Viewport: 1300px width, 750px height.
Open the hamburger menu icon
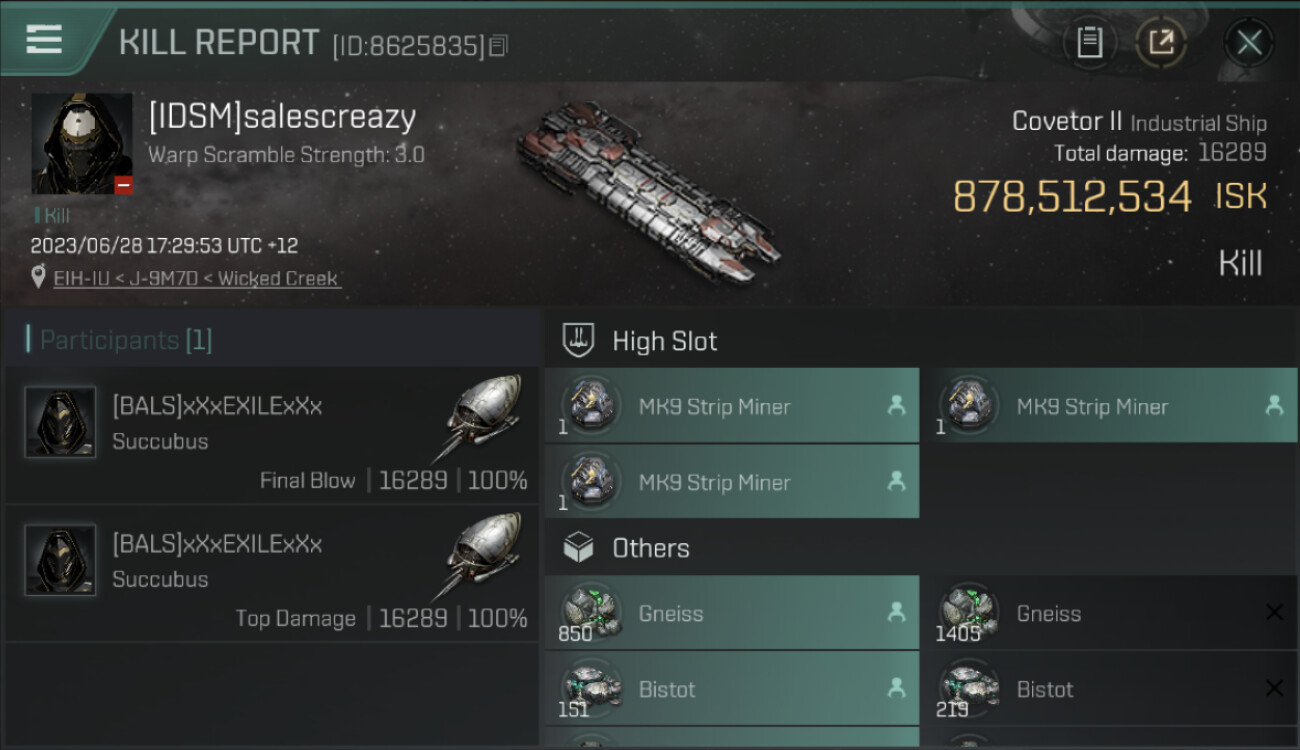point(44,40)
